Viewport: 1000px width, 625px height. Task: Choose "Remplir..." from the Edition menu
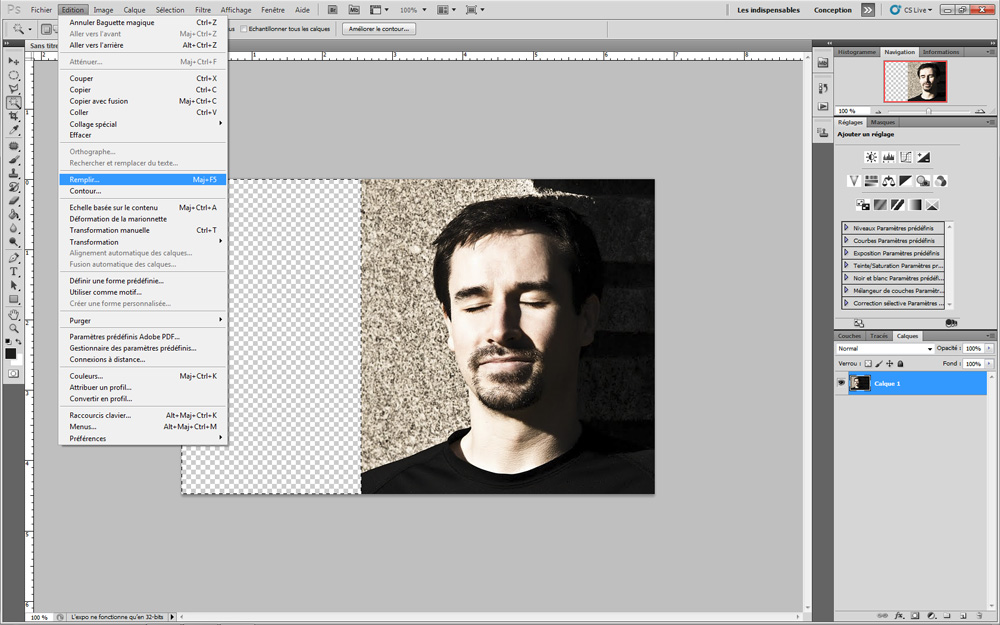pos(85,180)
